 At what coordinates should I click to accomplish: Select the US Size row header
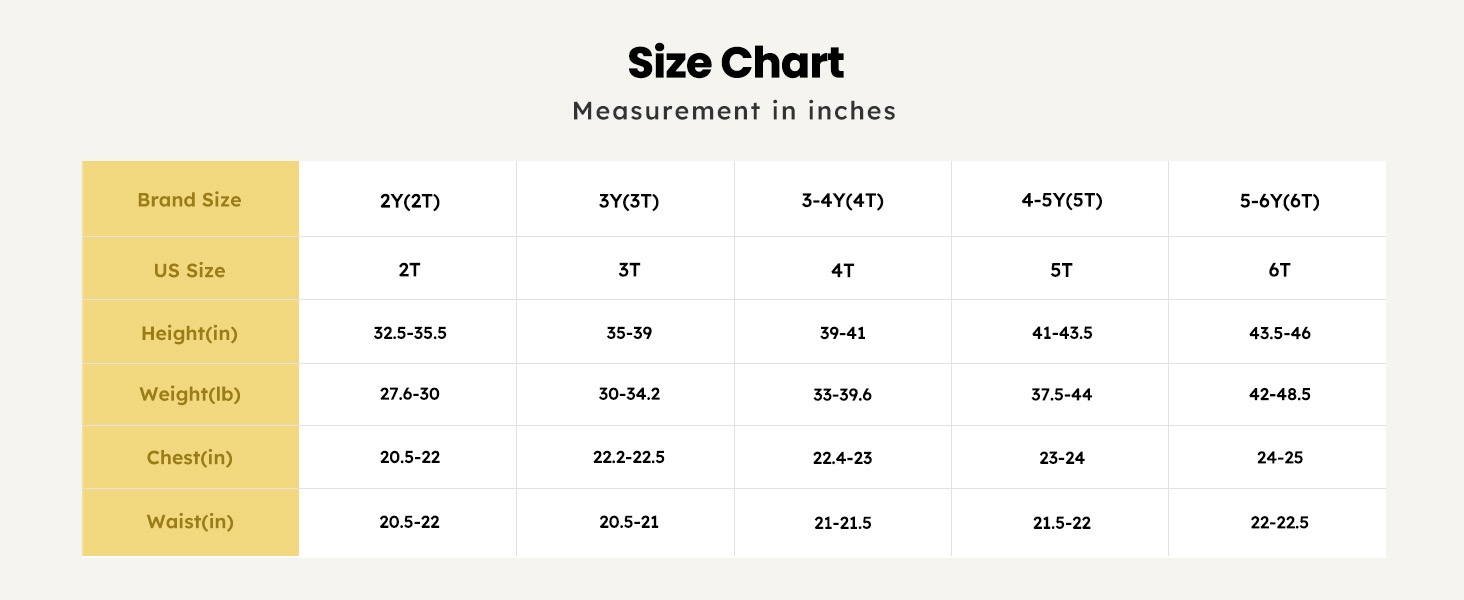tap(189, 270)
